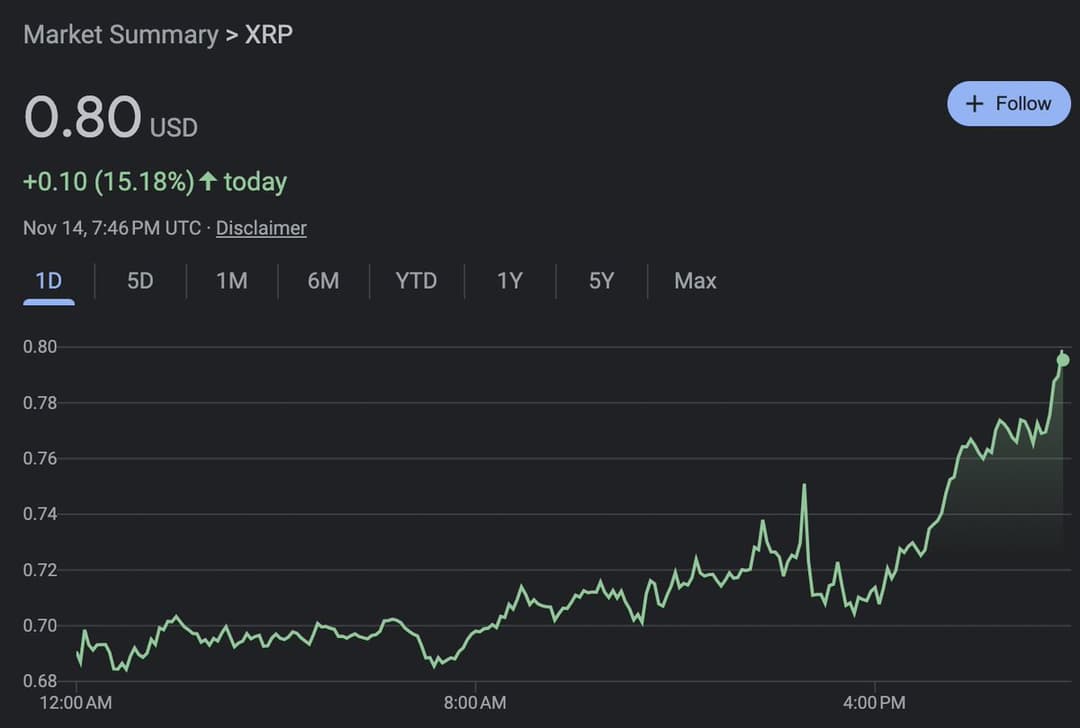The height and width of the screenshot is (728, 1080).
Task: Go to Market Summary breadcrumb
Action: [x=121, y=34]
